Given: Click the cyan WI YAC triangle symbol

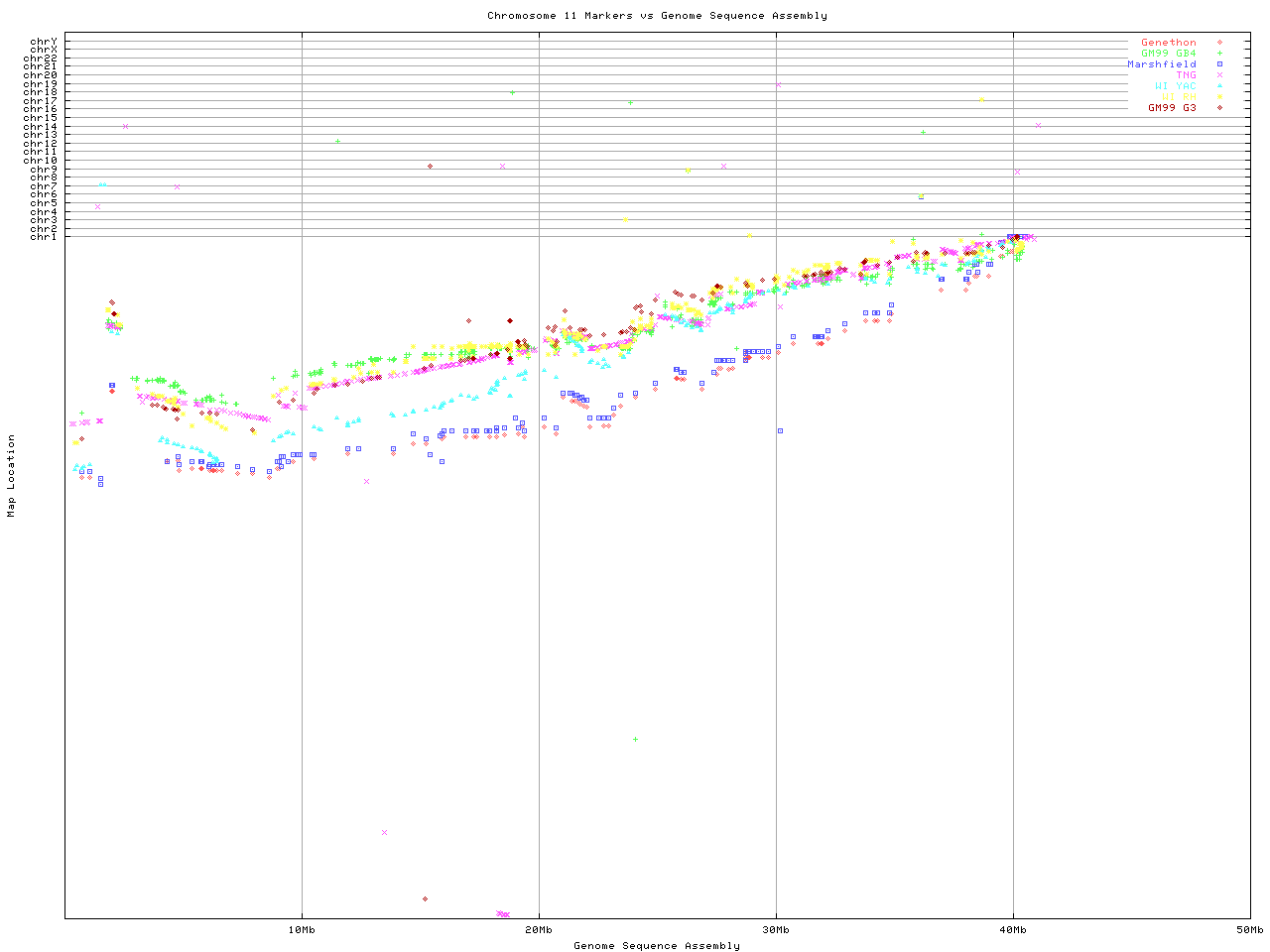Looking at the screenshot, I should click(1219, 86).
